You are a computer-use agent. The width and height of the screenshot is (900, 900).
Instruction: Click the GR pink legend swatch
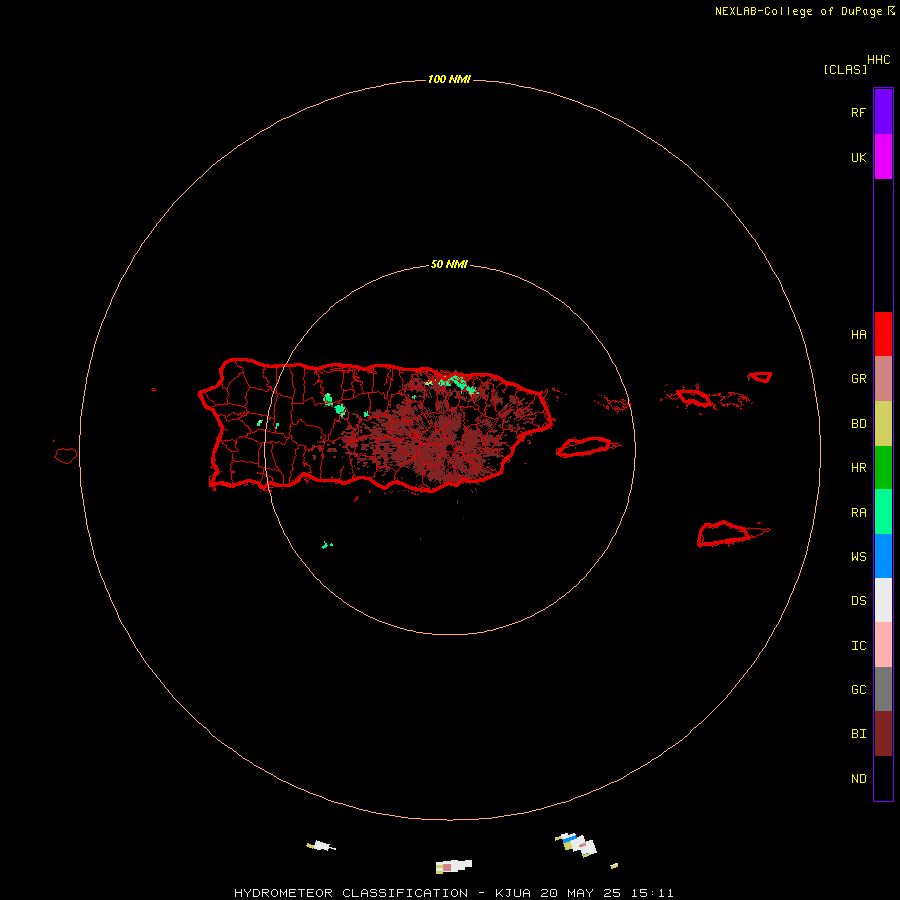point(883,379)
